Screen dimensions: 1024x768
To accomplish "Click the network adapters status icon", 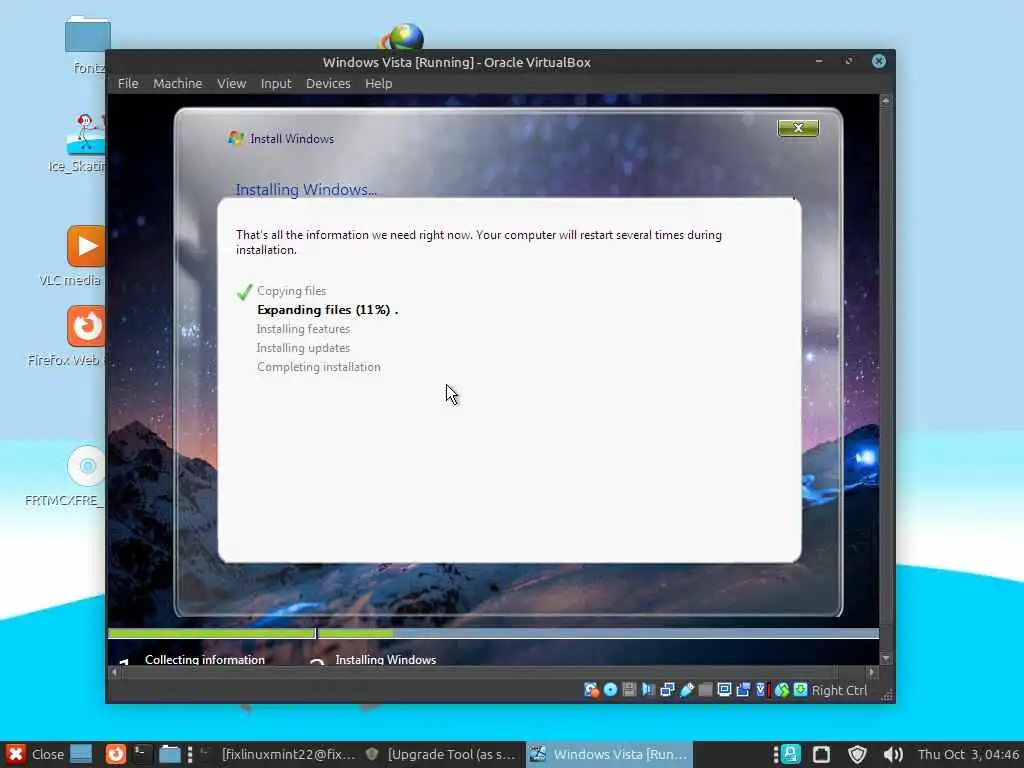I will [x=667, y=690].
